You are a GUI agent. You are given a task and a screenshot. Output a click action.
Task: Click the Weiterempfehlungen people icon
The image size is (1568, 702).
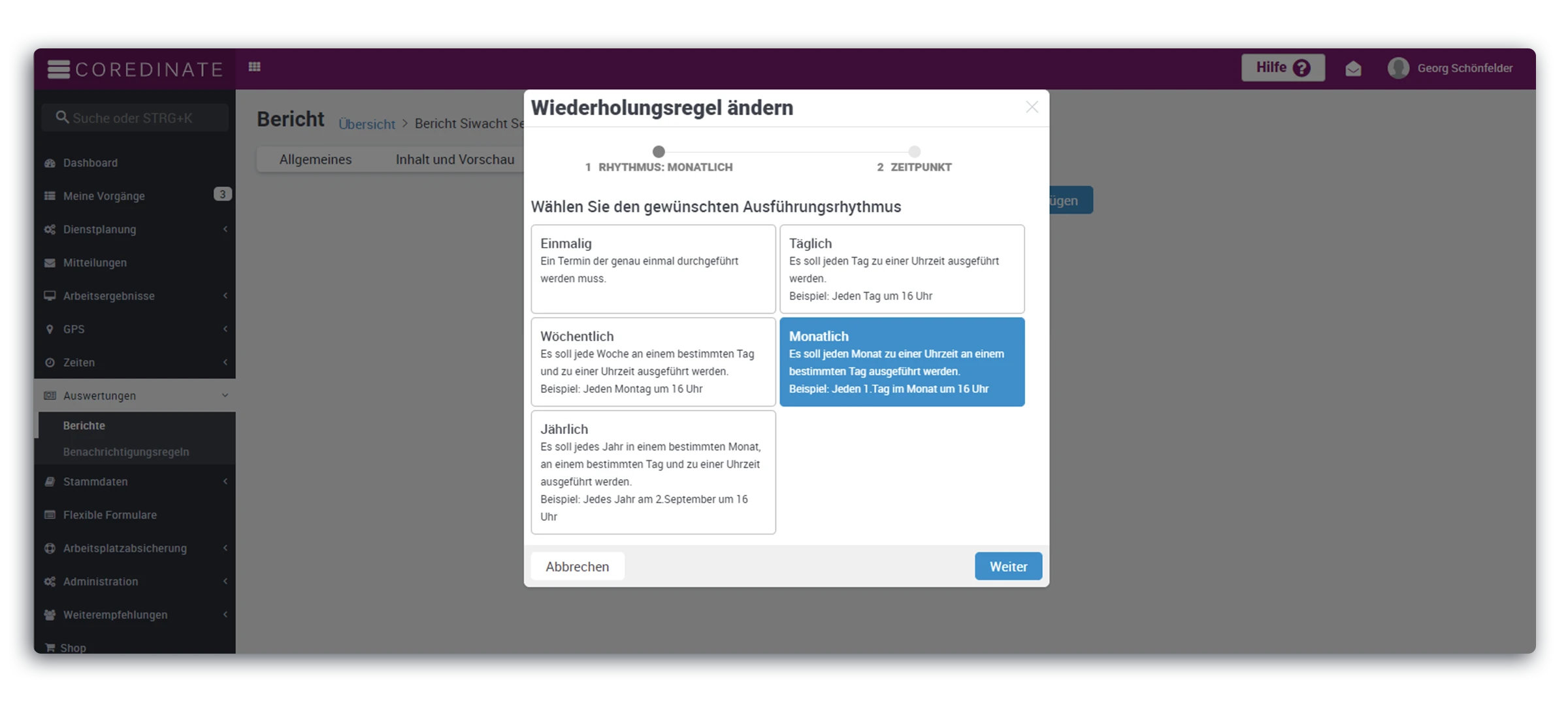50,615
